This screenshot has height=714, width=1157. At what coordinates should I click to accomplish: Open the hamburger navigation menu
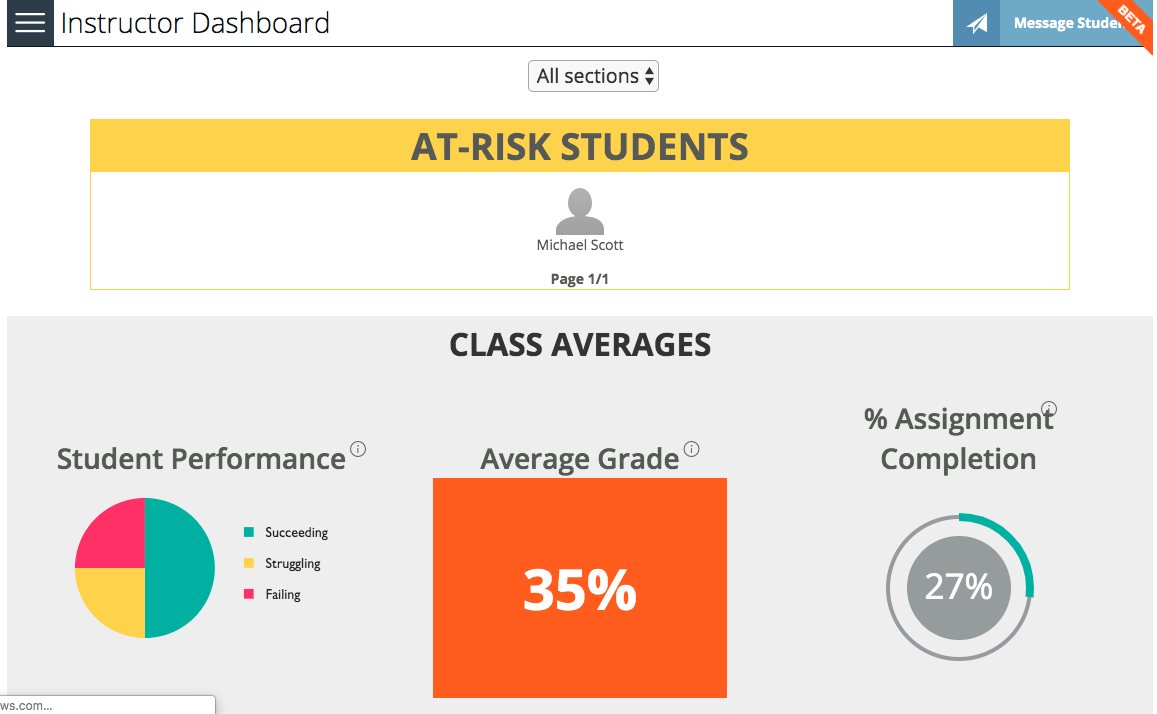tap(30, 23)
